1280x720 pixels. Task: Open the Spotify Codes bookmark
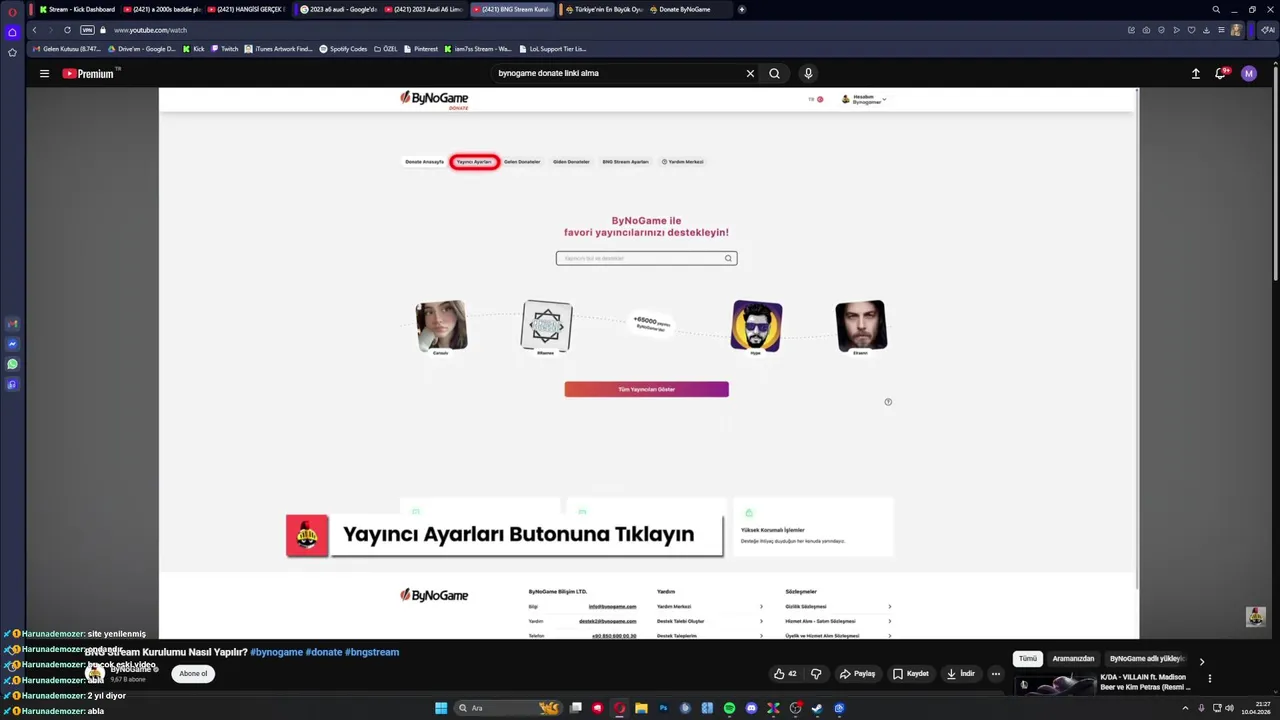pos(343,49)
